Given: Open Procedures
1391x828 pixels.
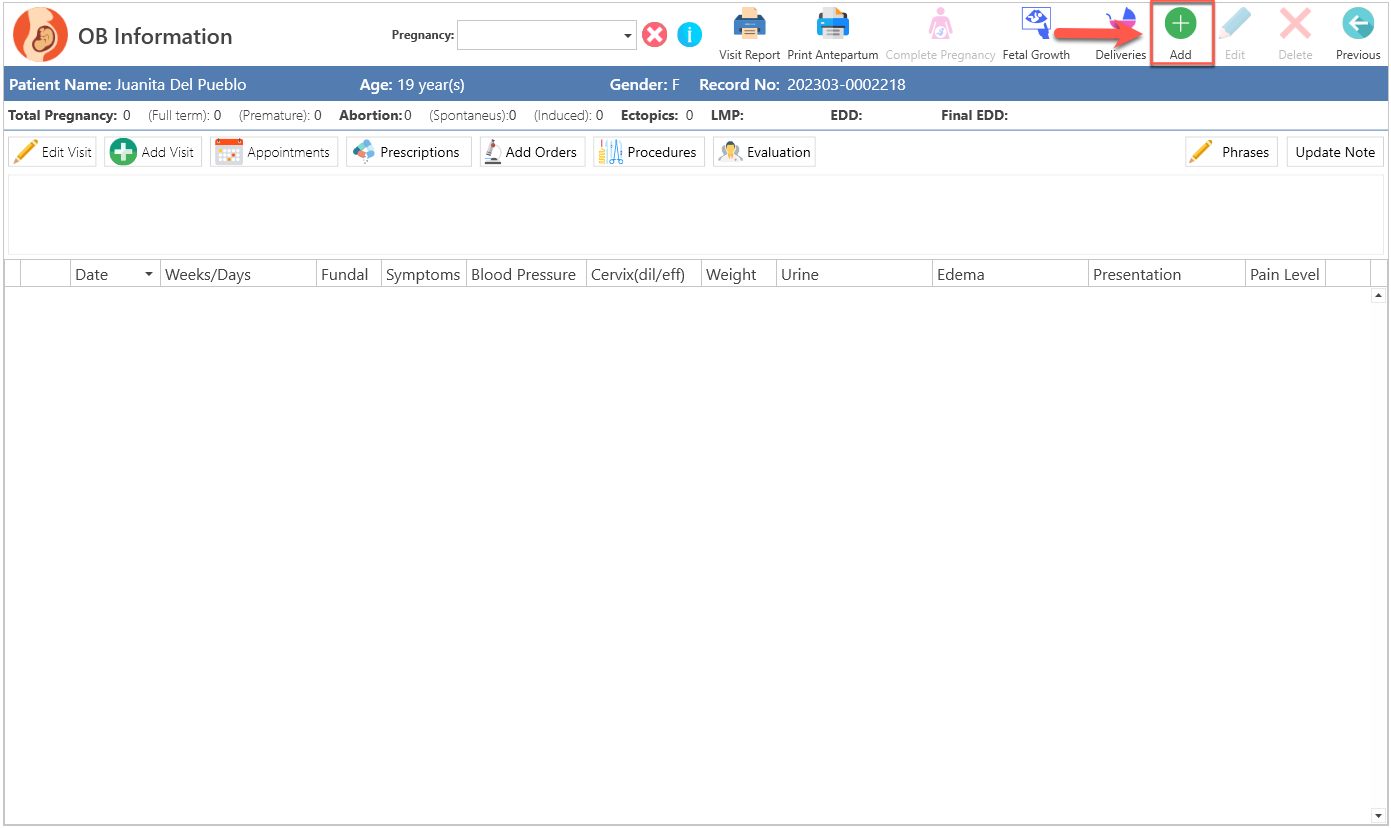Looking at the screenshot, I should pos(649,152).
